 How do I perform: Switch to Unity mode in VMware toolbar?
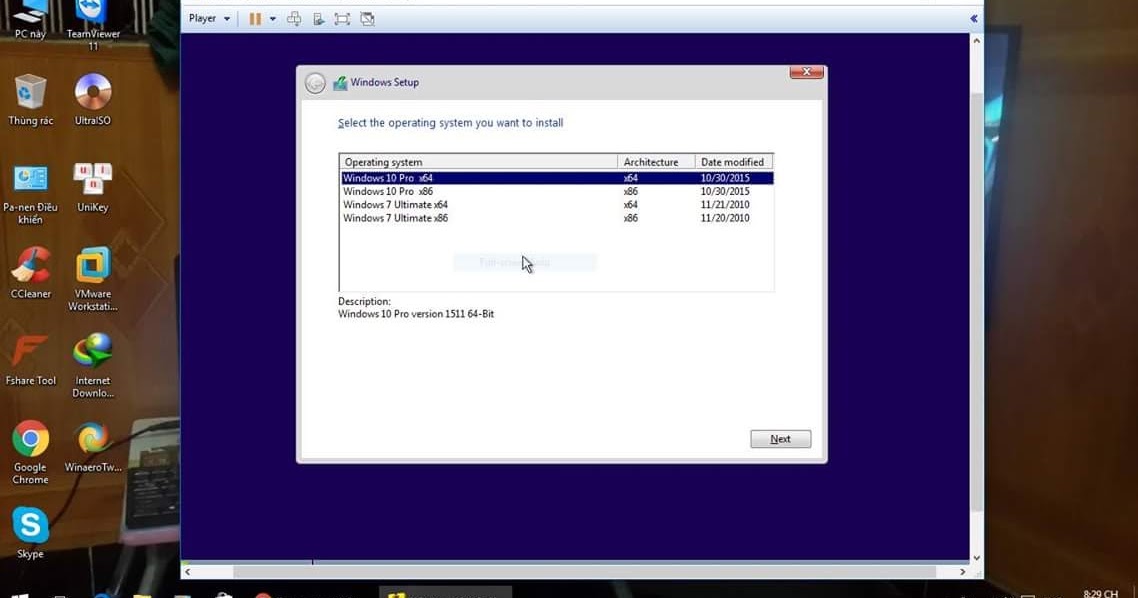367,19
